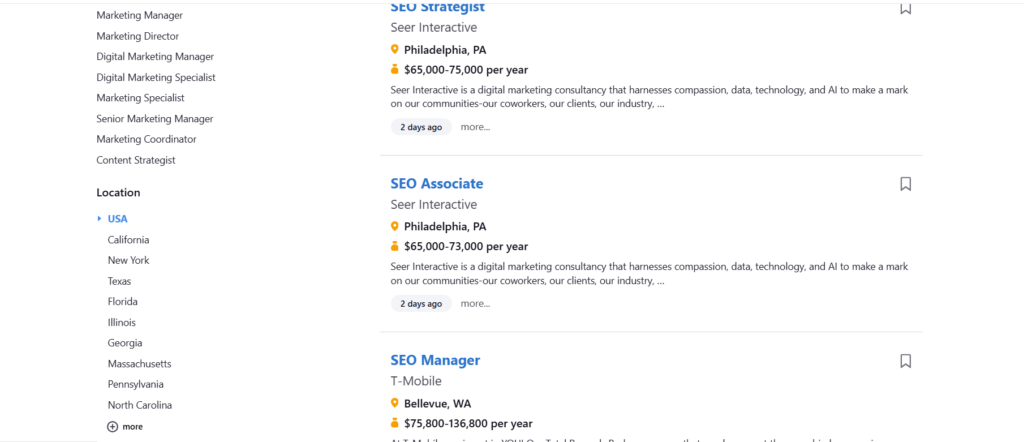This screenshot has height=442, width=1024.
Task: Select the Content Strategist job title filter
Action: tap(136, 160)
